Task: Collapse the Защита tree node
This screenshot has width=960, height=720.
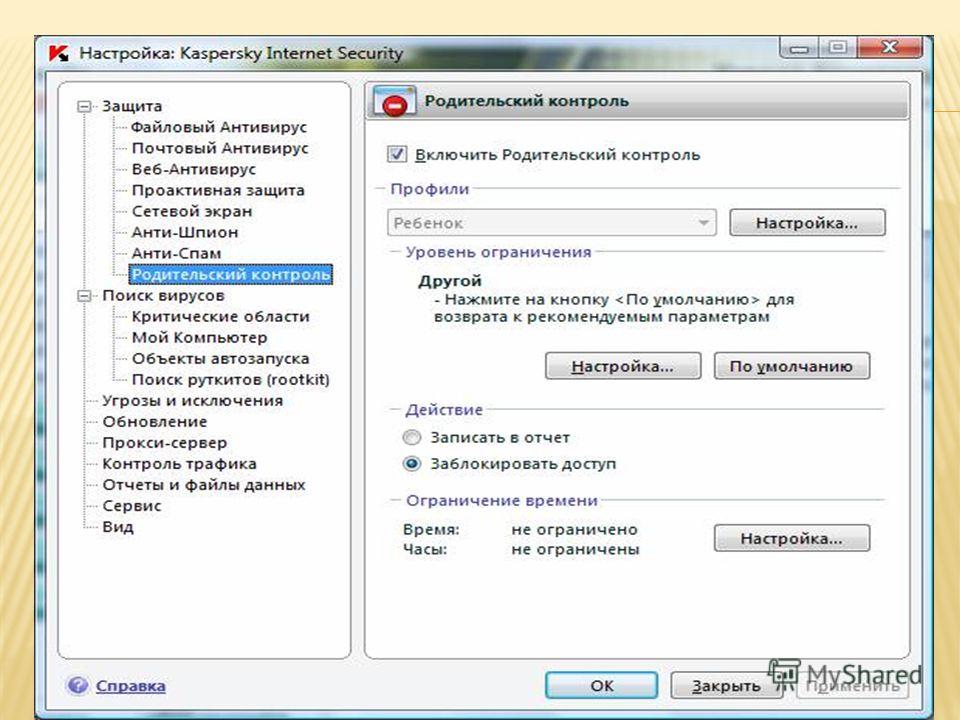Action: click(x=84, y=107)
